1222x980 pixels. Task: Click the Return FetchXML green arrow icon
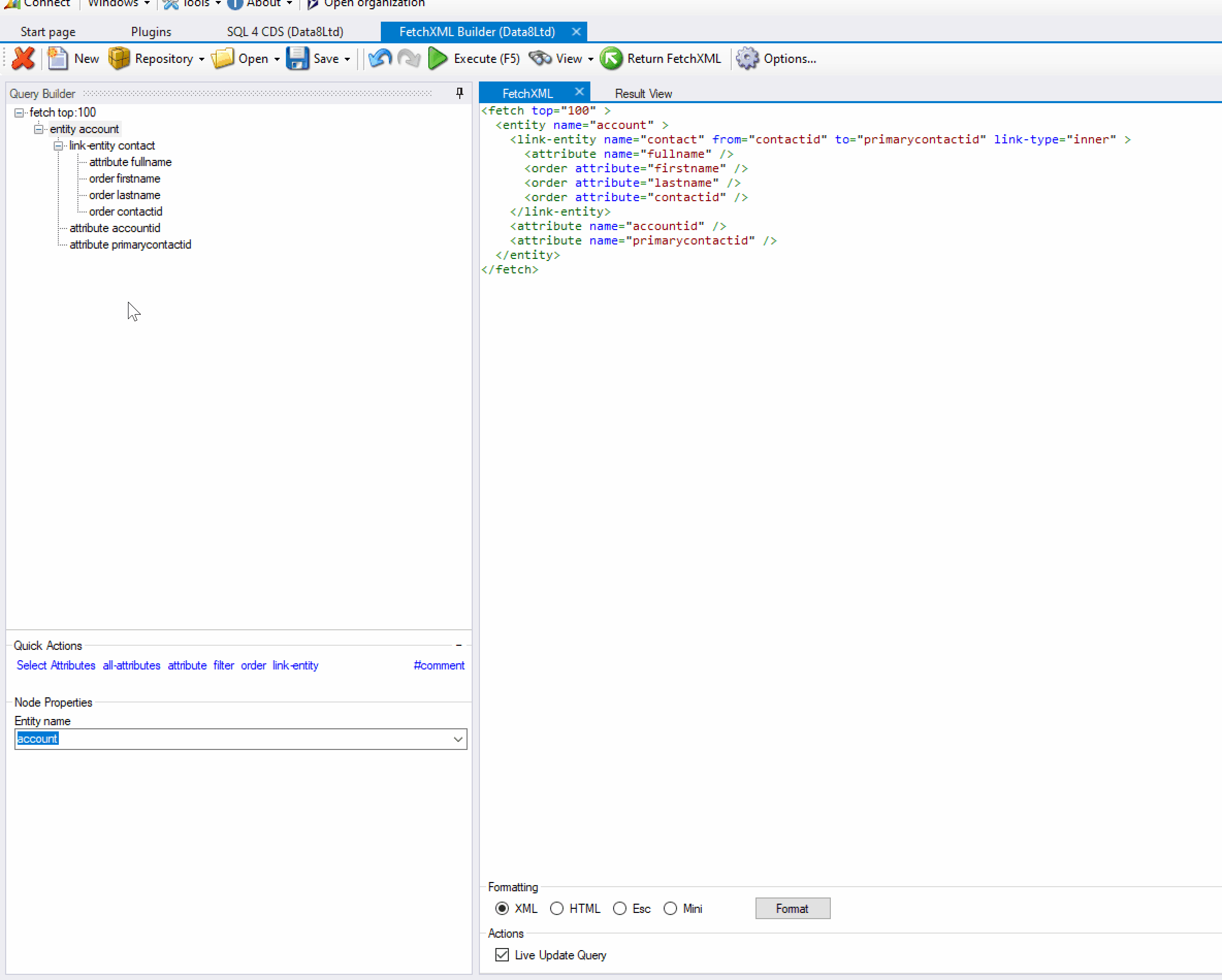611,59
